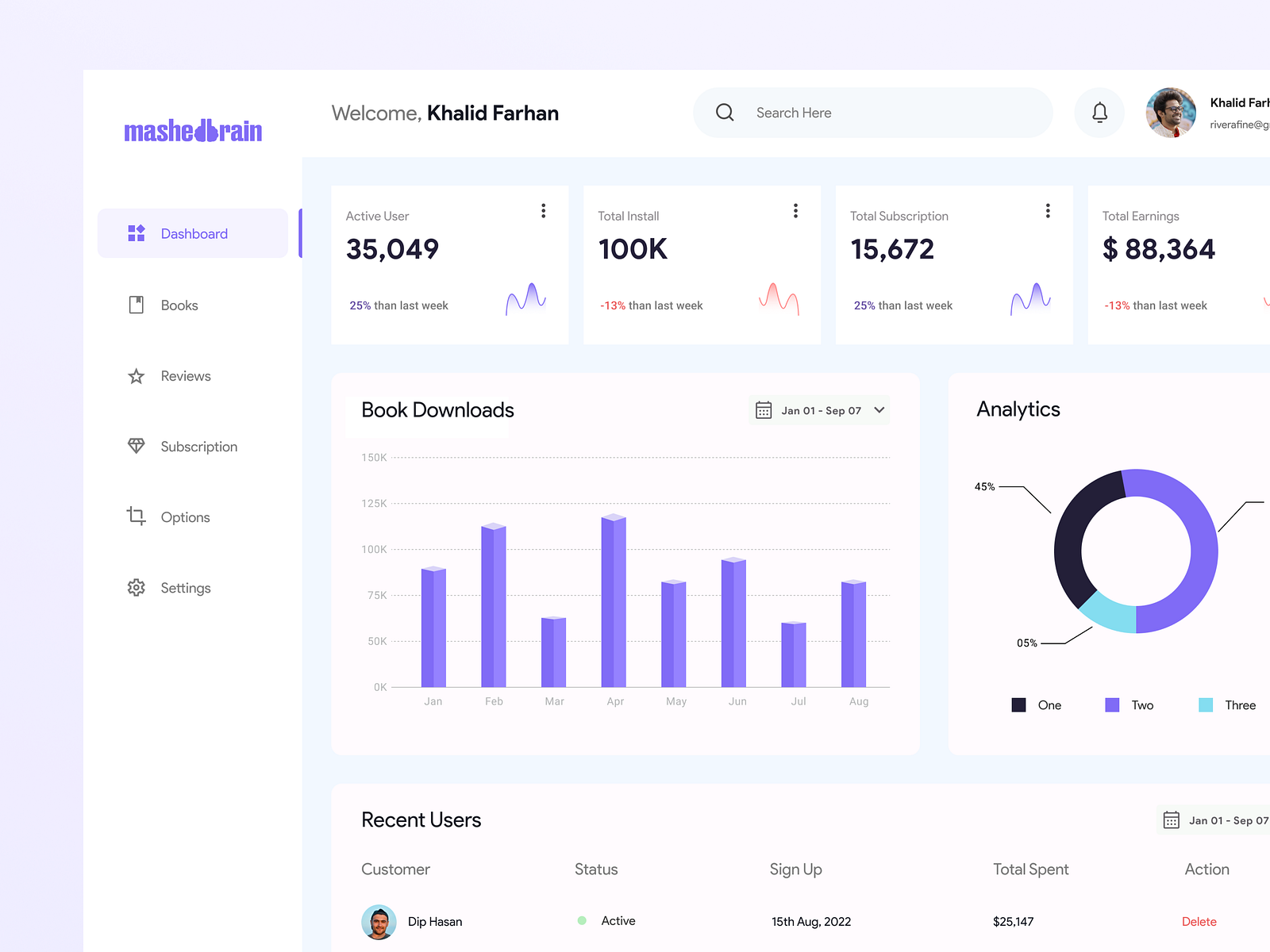The height and width of the screenshot is (952, 1270).
Task: Select the Subscription diamond icon
Action: point(136,446)
